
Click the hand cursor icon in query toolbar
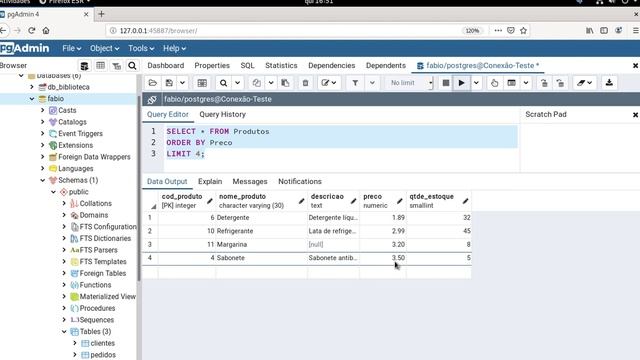coord(494,83)
